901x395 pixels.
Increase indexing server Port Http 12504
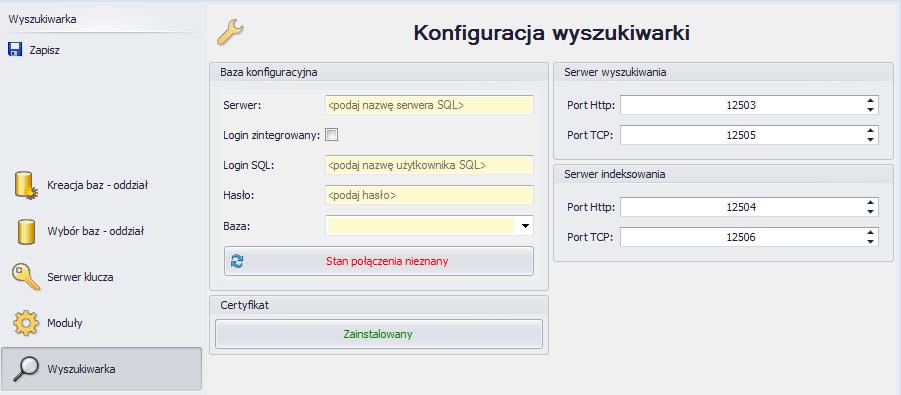(x=871, y=202)
